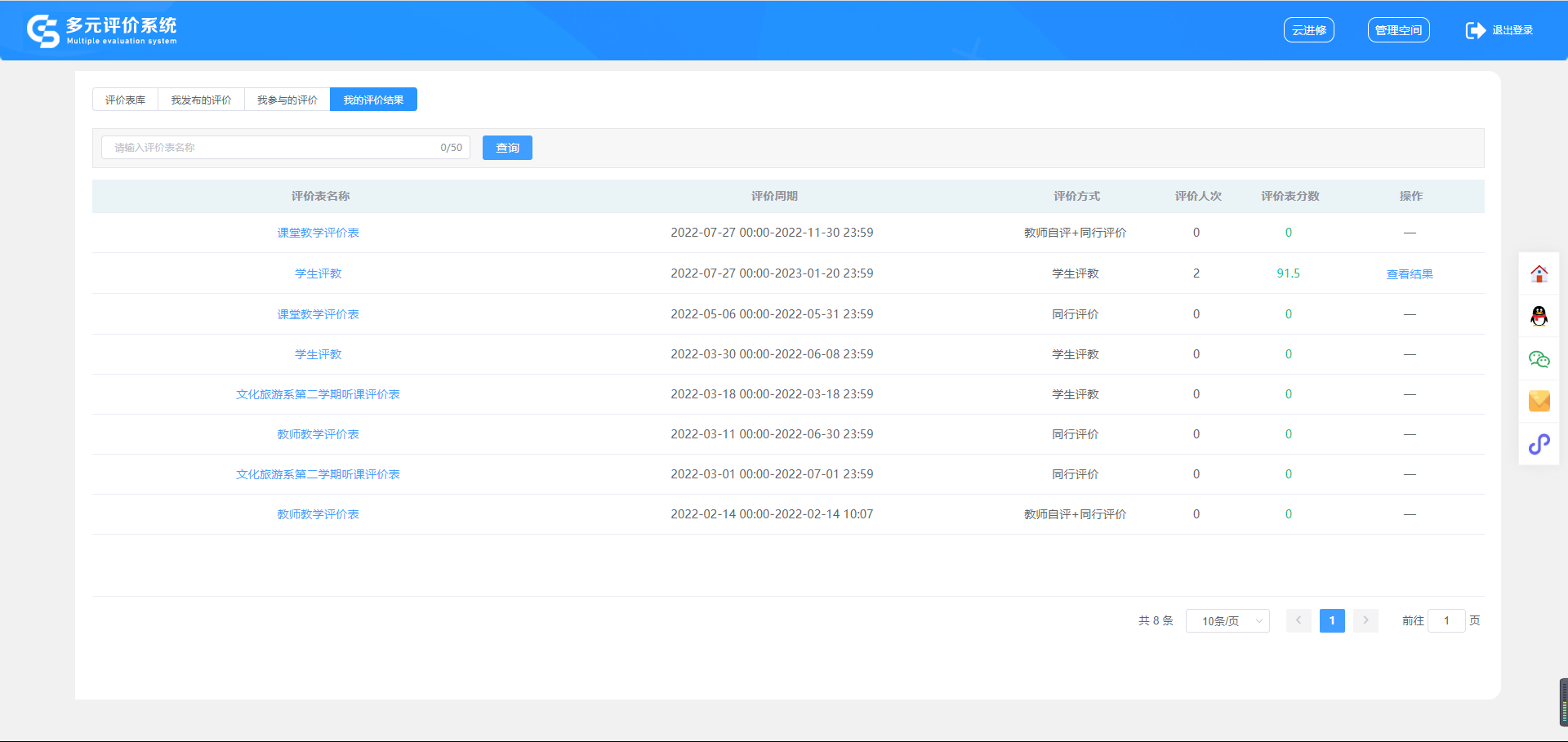Click the page jump number input

tap(1445, 621)
